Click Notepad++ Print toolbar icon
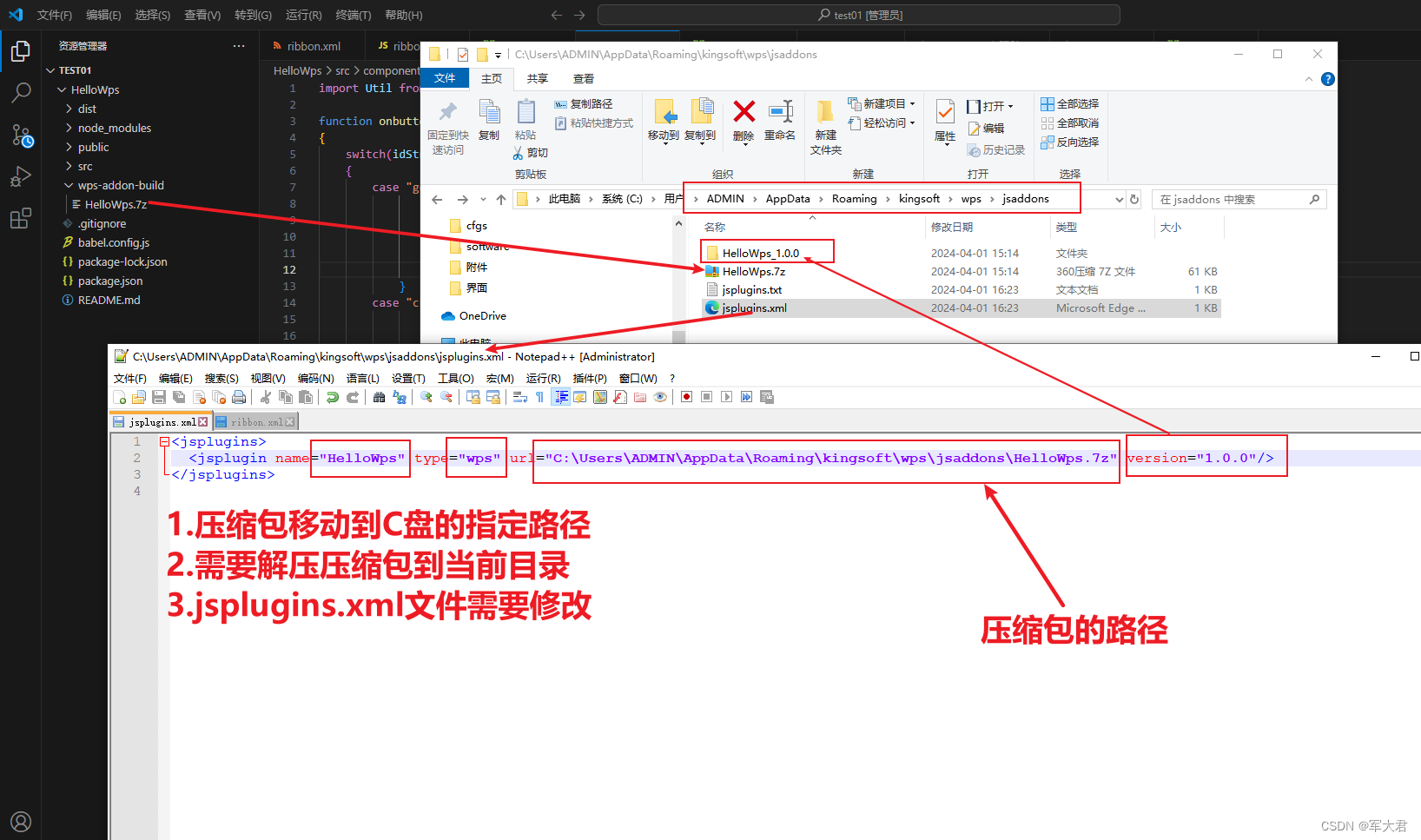 click(239, 397)
